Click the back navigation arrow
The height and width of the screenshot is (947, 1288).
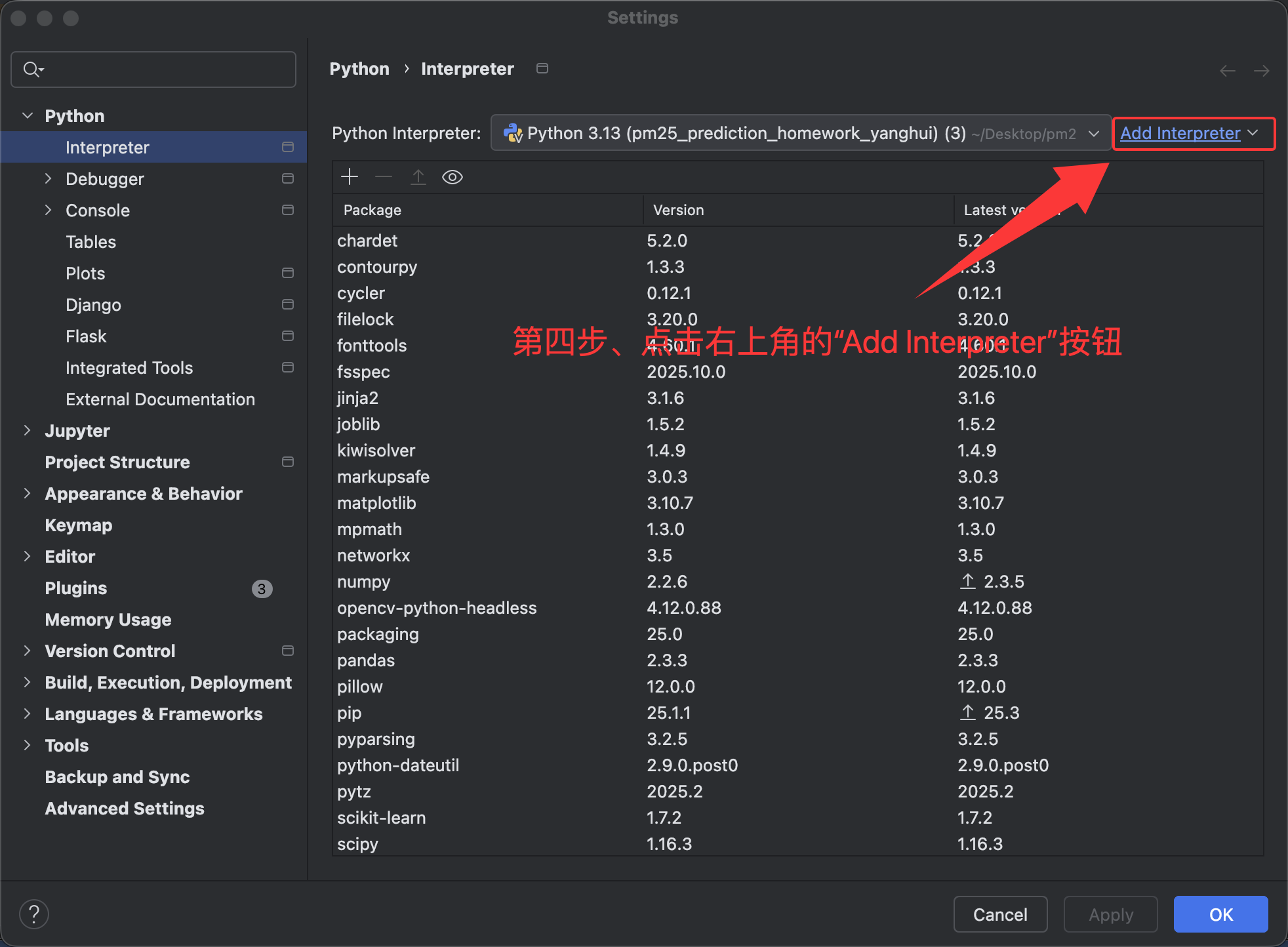click(1227, 71)
